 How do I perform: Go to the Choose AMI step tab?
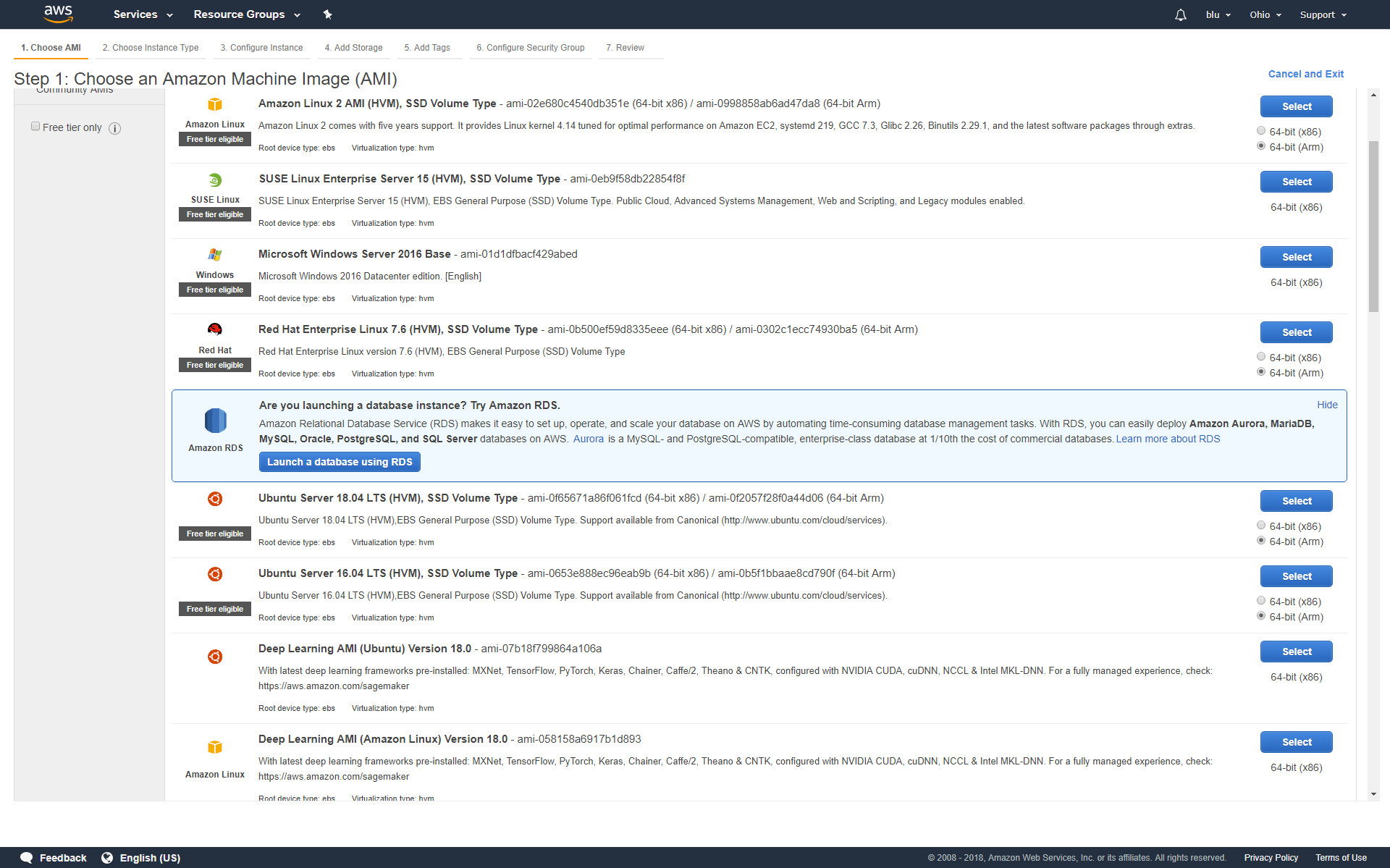[x=51, y=48]
